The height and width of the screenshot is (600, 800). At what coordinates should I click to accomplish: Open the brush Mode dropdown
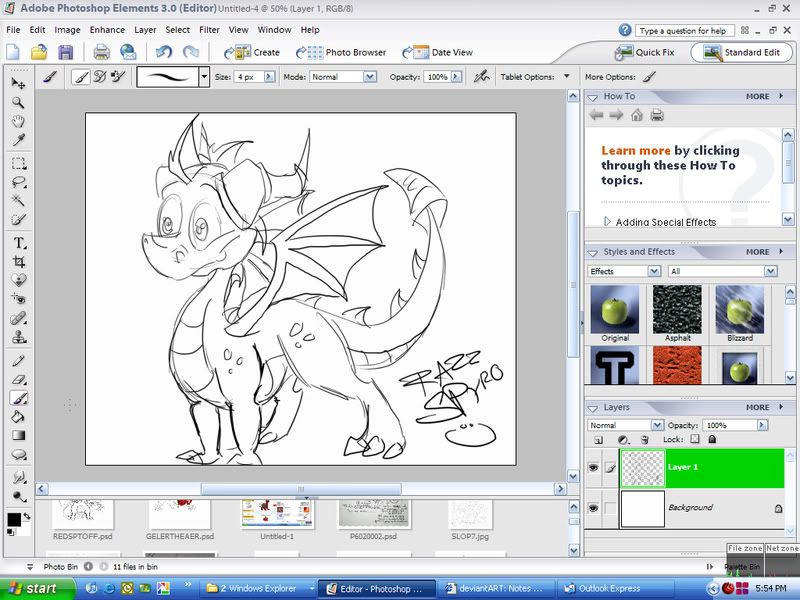point(343,76)
